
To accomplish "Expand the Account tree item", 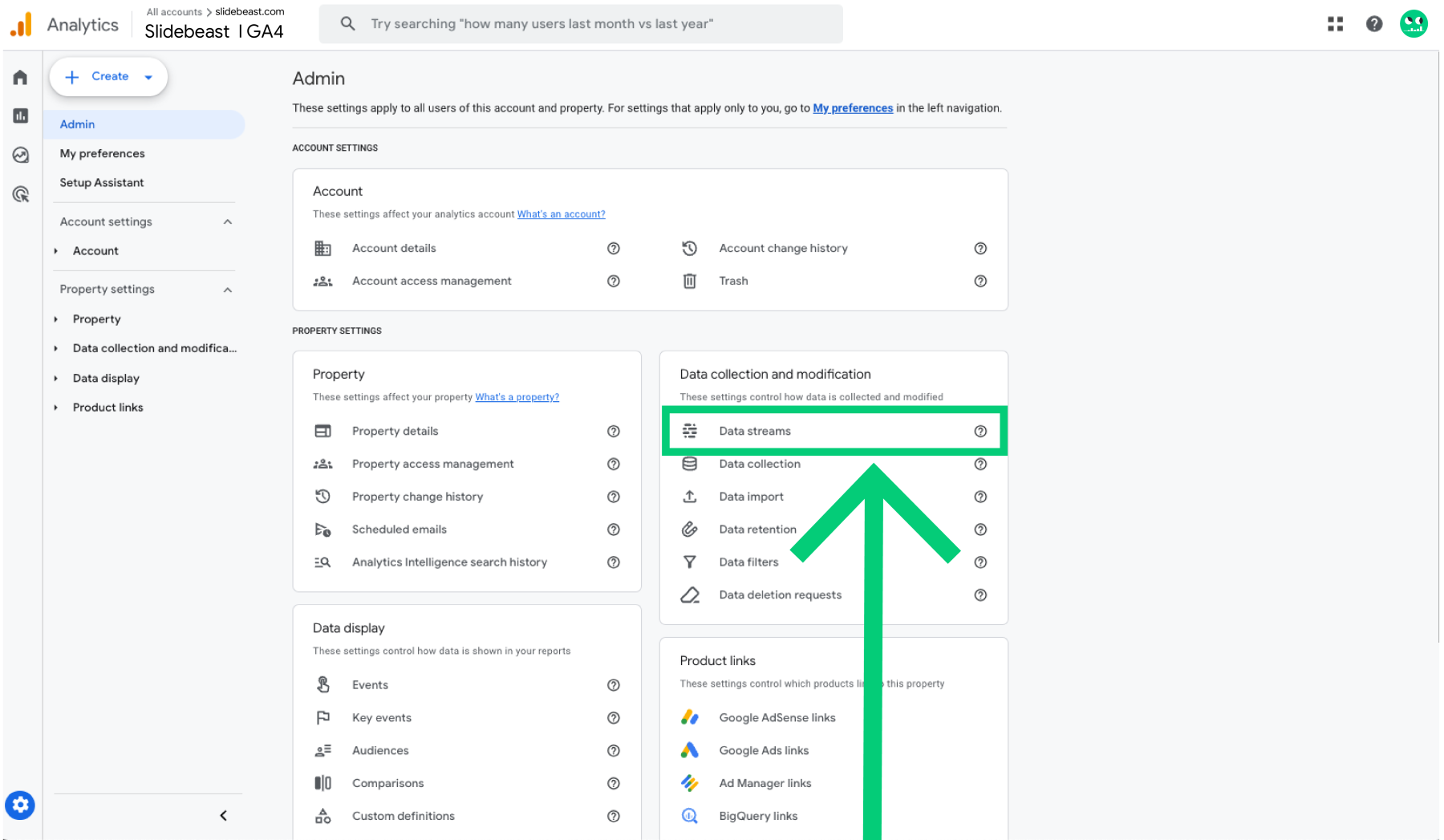I will [x=55, y=251].
